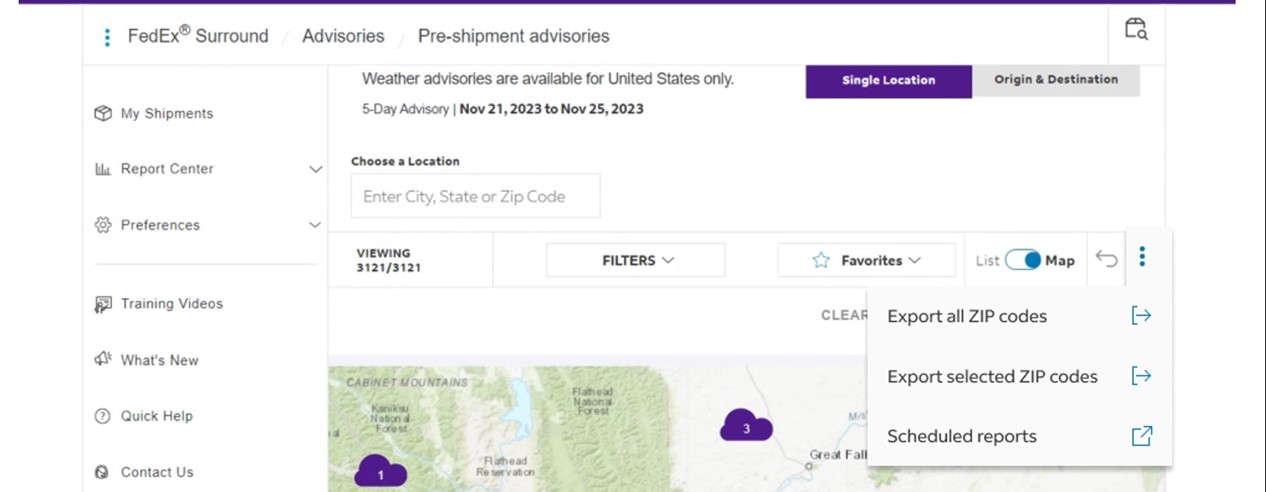Click the shipment search icon at top right

coord(1135,28)
